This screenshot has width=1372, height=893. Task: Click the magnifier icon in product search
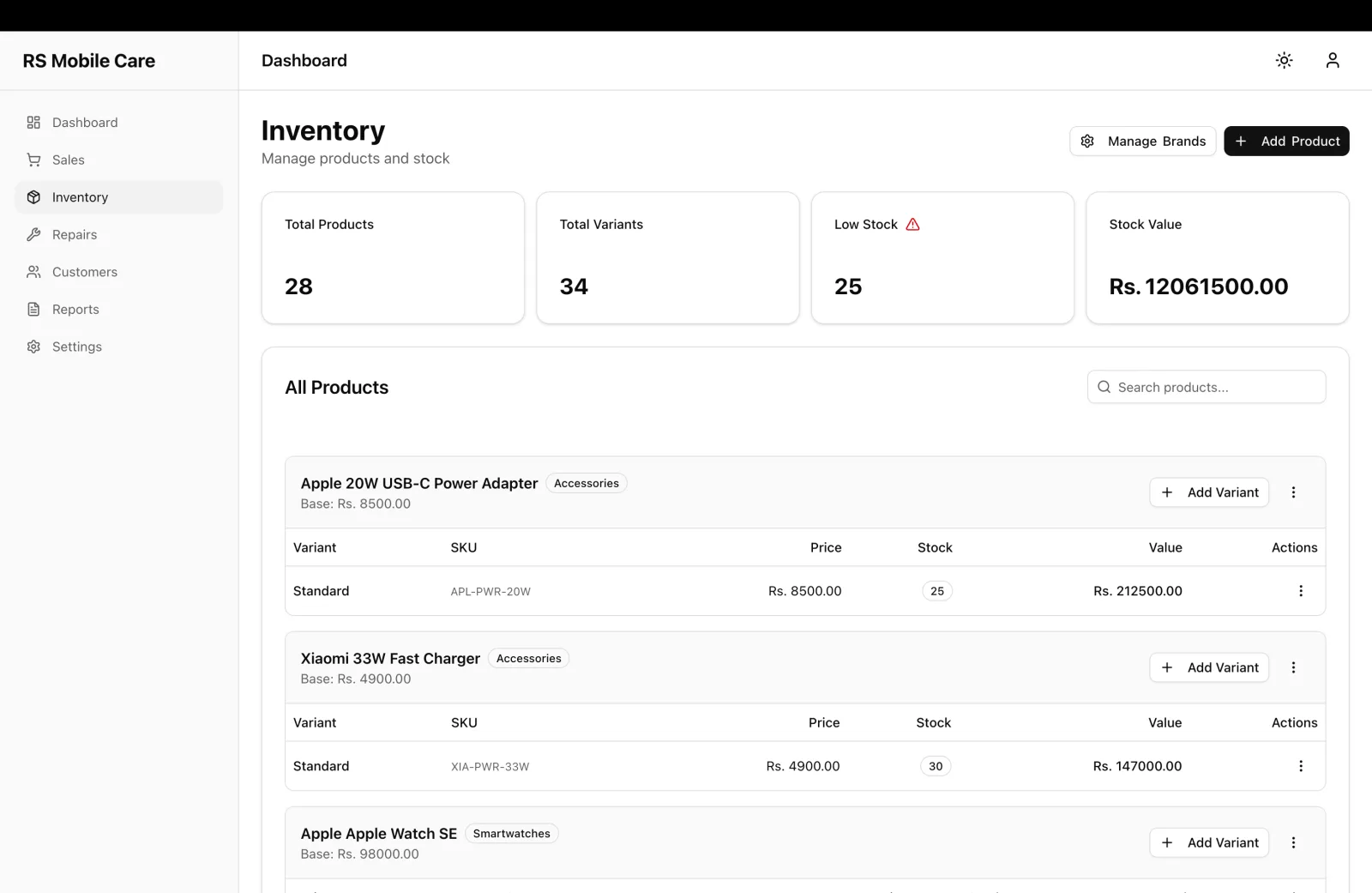point(1104,387)
